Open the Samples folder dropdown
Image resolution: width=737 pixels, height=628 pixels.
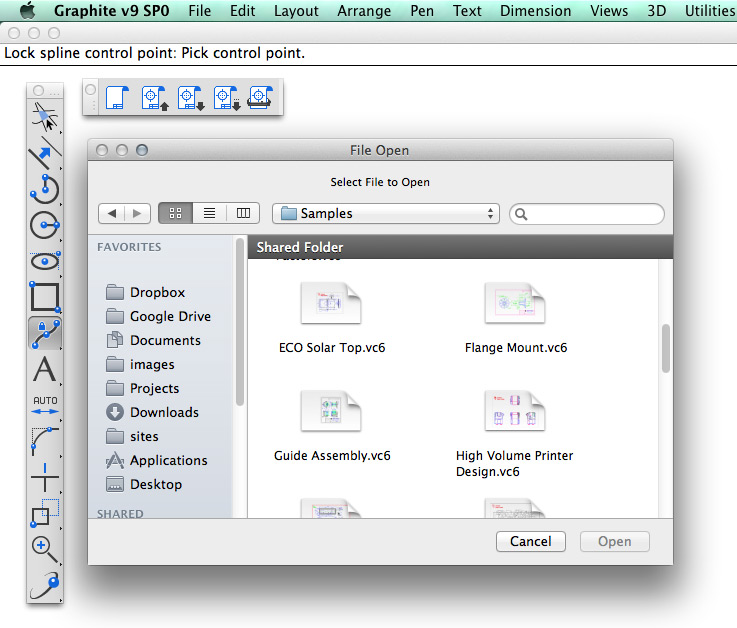[x=385, y=213]
